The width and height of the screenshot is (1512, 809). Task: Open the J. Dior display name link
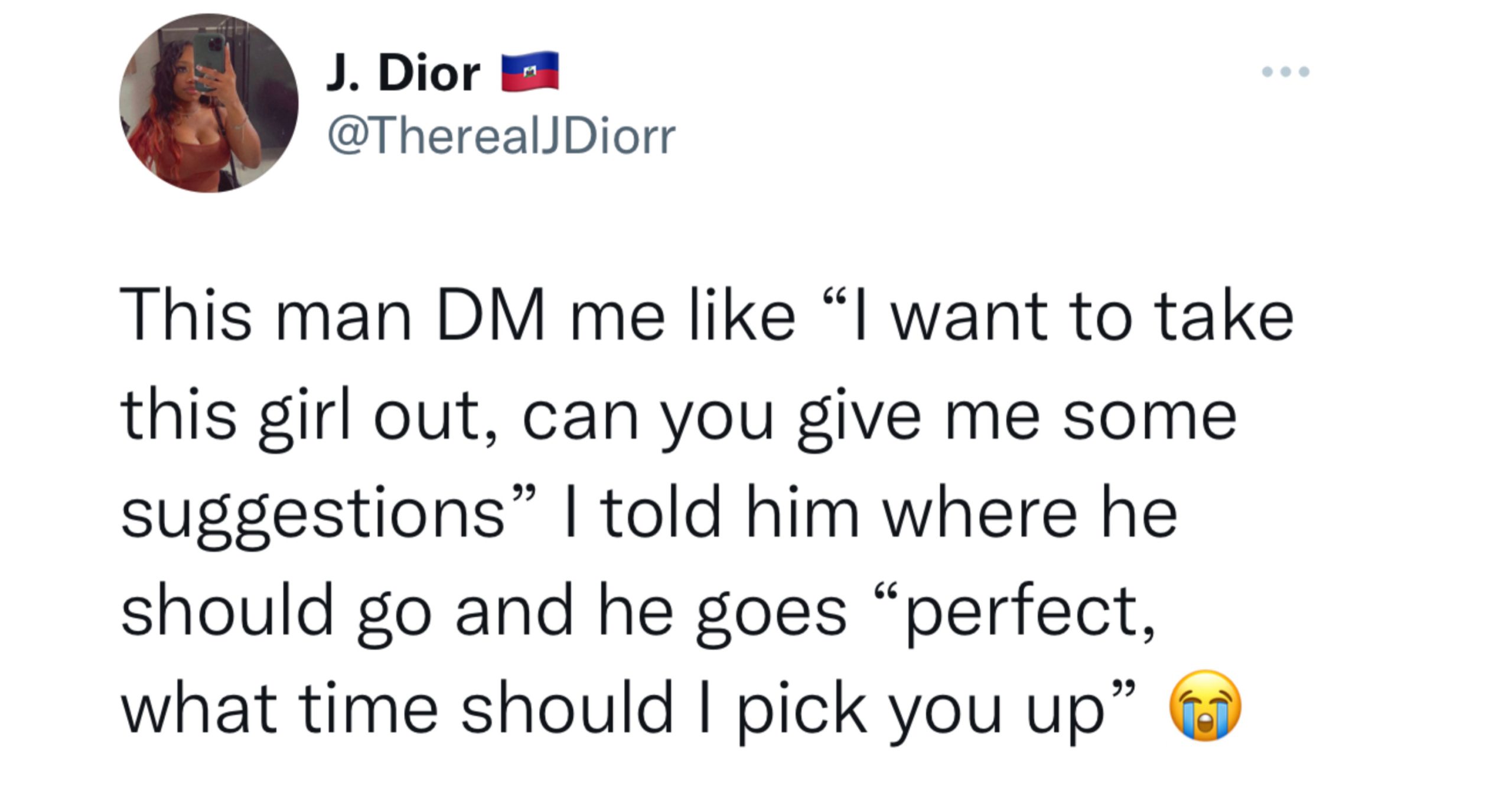click(x=403, y=73)
